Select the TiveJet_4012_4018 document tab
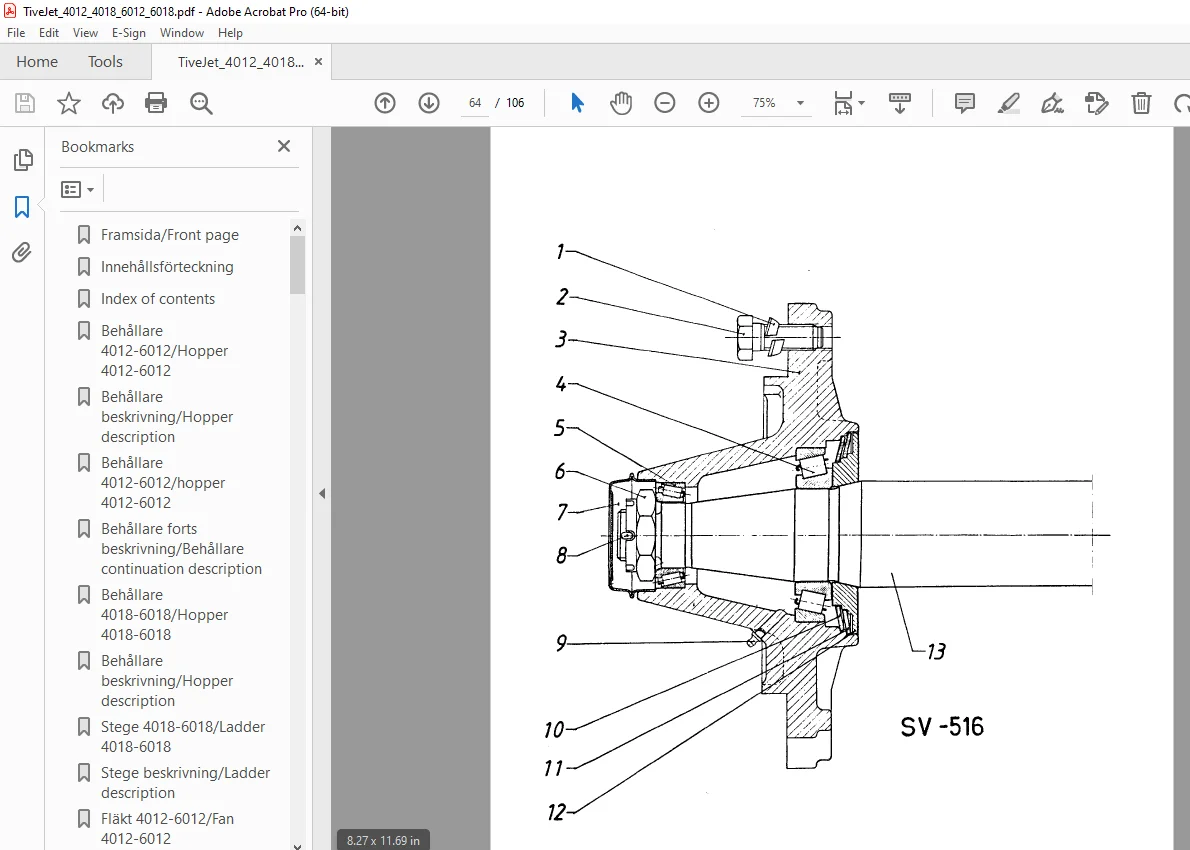Image resolution: width=1190 pixels, height=850 pixels. pos(241,62)
